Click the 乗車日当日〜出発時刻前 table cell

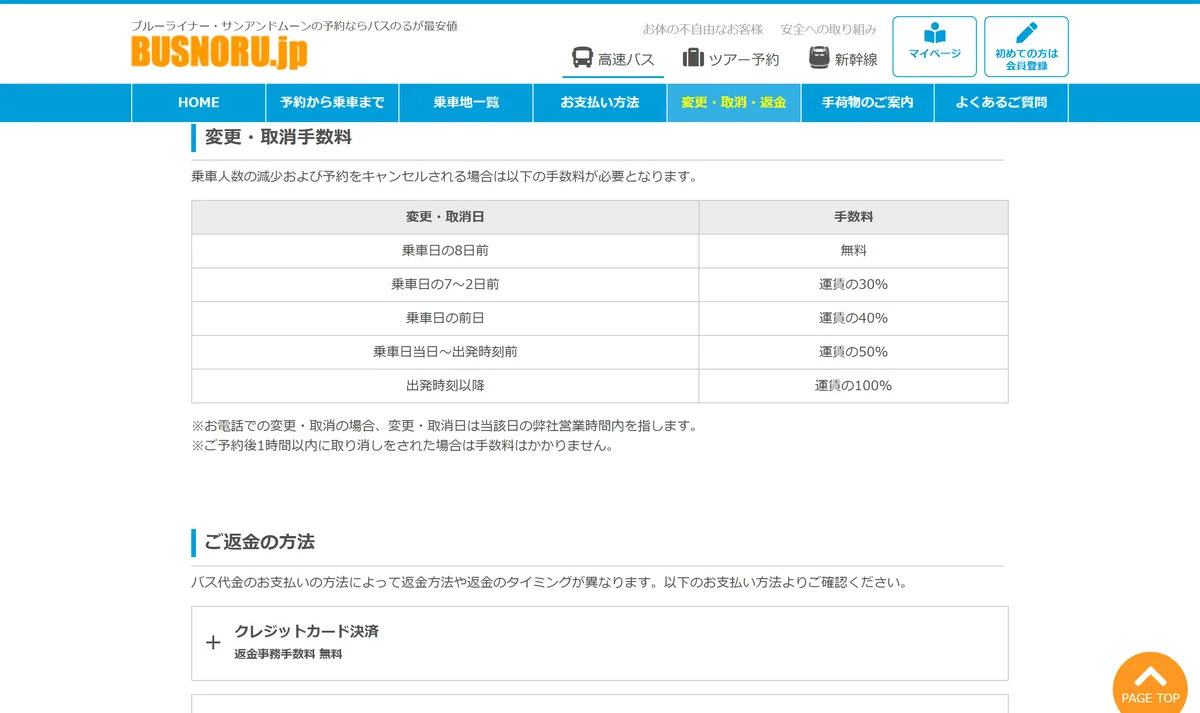pyautogui.click(x=445, y=352)
